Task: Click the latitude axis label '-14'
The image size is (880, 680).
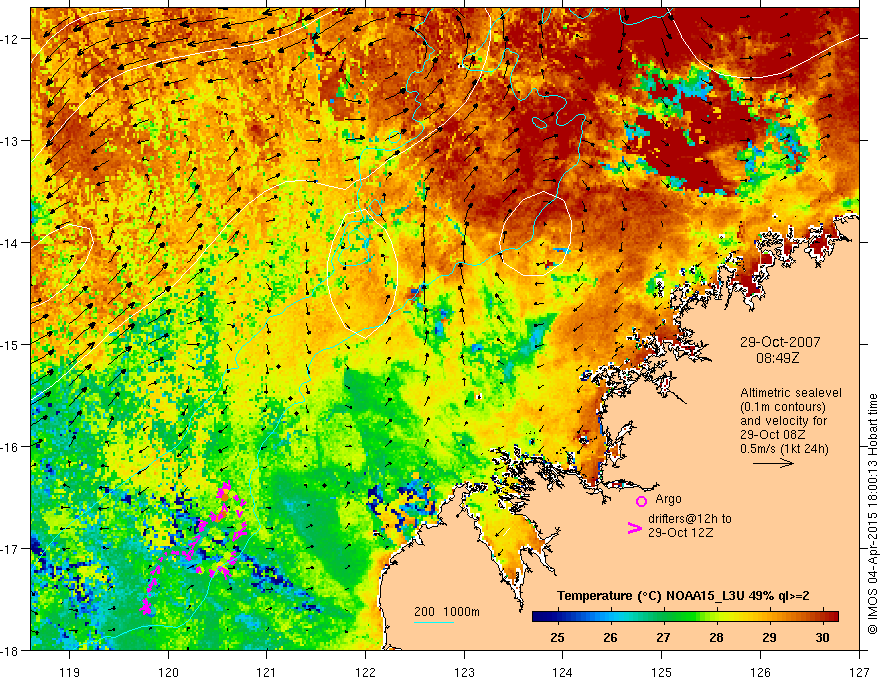Action: pos(10,243)
